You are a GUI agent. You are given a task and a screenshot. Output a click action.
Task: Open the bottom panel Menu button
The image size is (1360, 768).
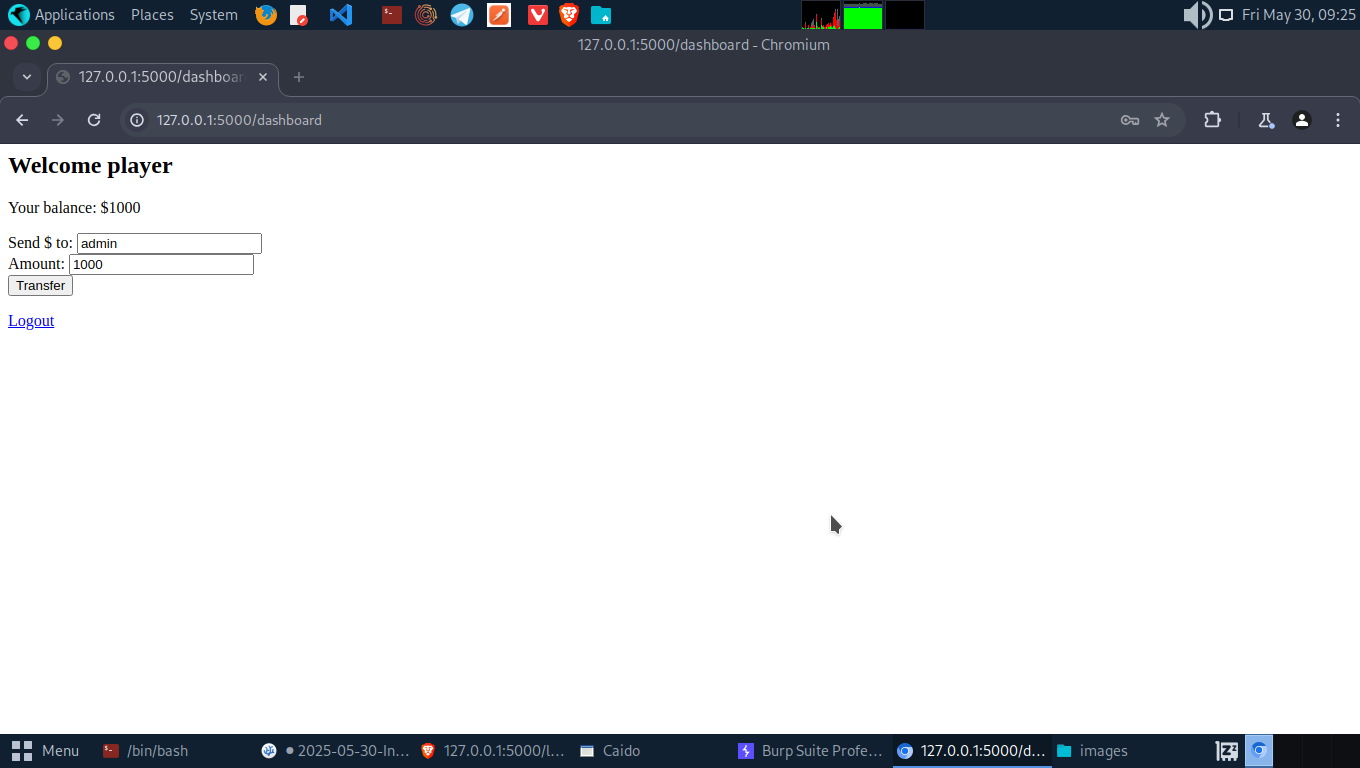(46, 751)
